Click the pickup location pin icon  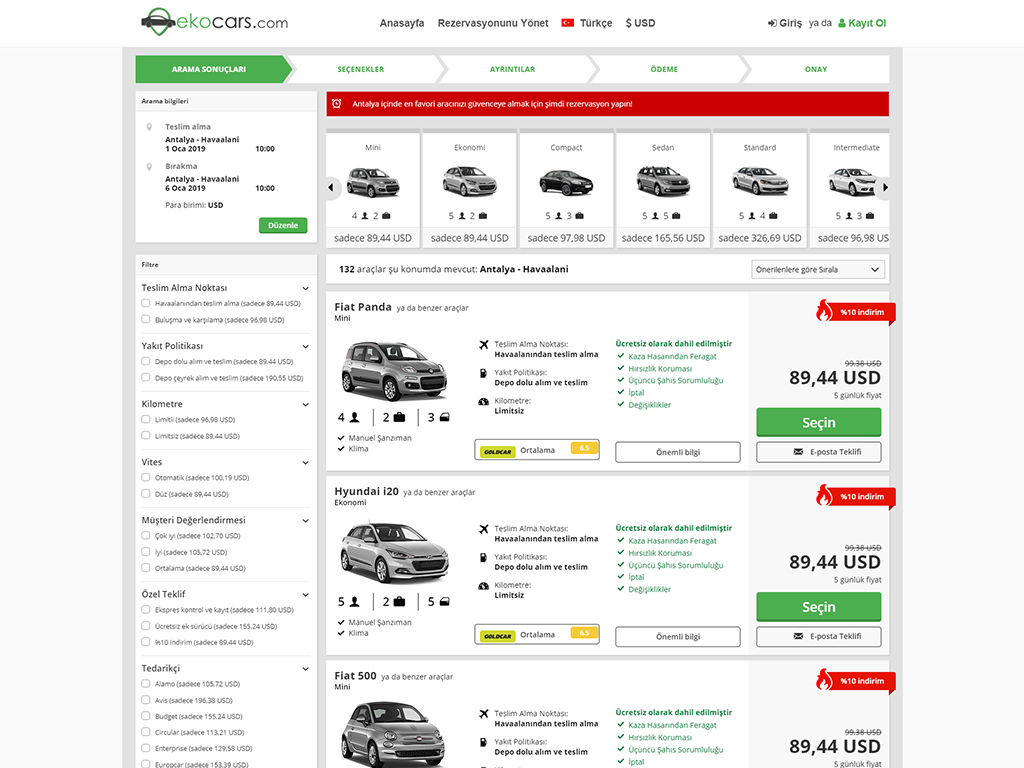click(x=149, y=127)
